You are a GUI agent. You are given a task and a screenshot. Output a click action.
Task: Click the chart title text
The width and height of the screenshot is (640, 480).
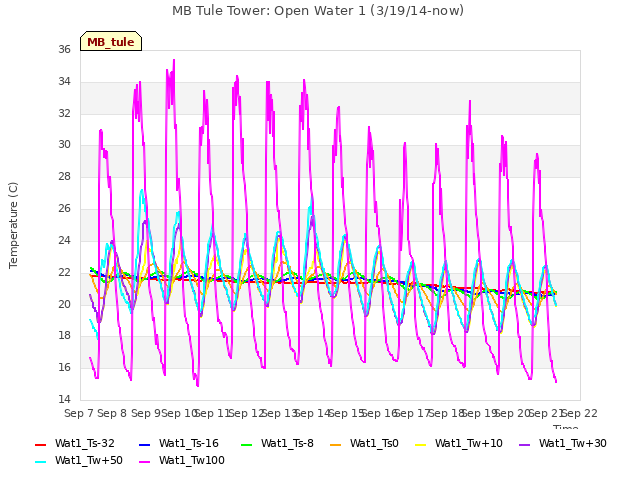click(x=318, y=11)
